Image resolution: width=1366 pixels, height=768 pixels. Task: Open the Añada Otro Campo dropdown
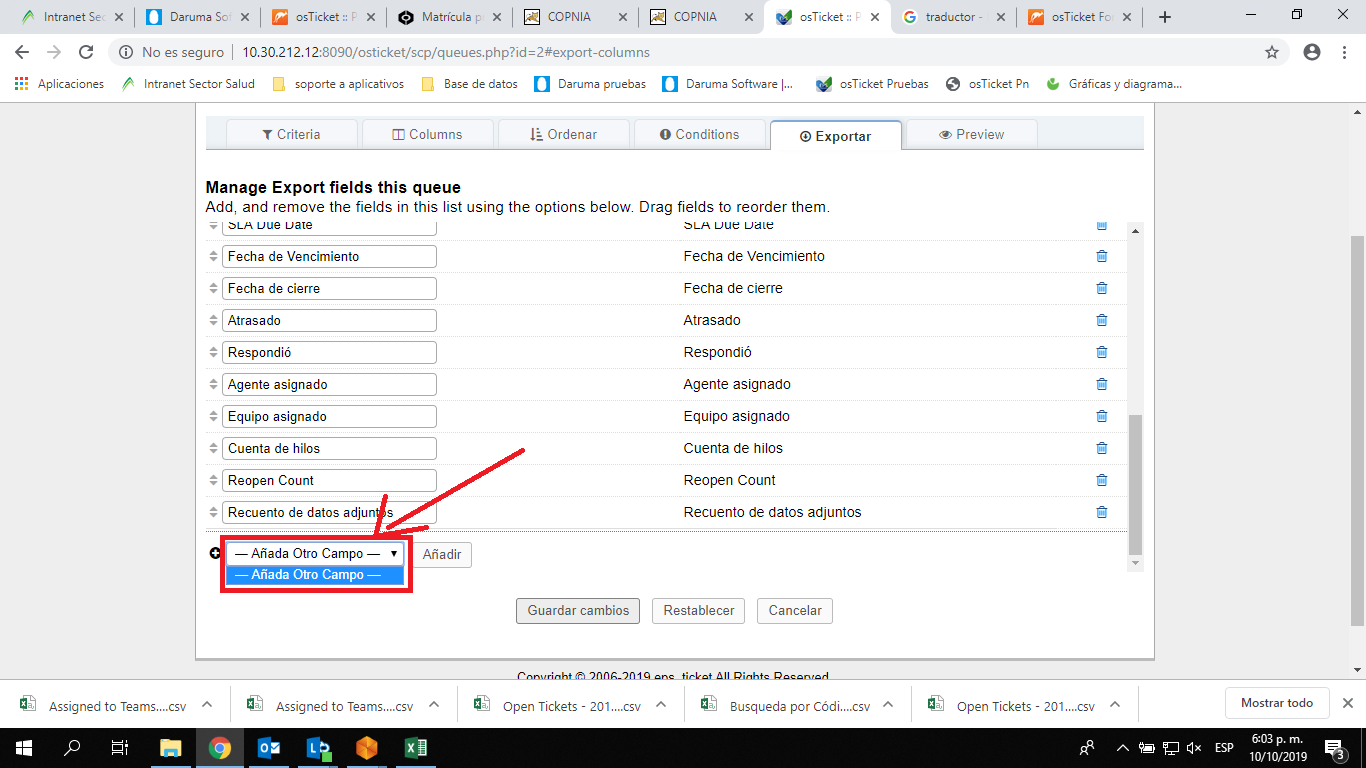click(x=315, y=553)
